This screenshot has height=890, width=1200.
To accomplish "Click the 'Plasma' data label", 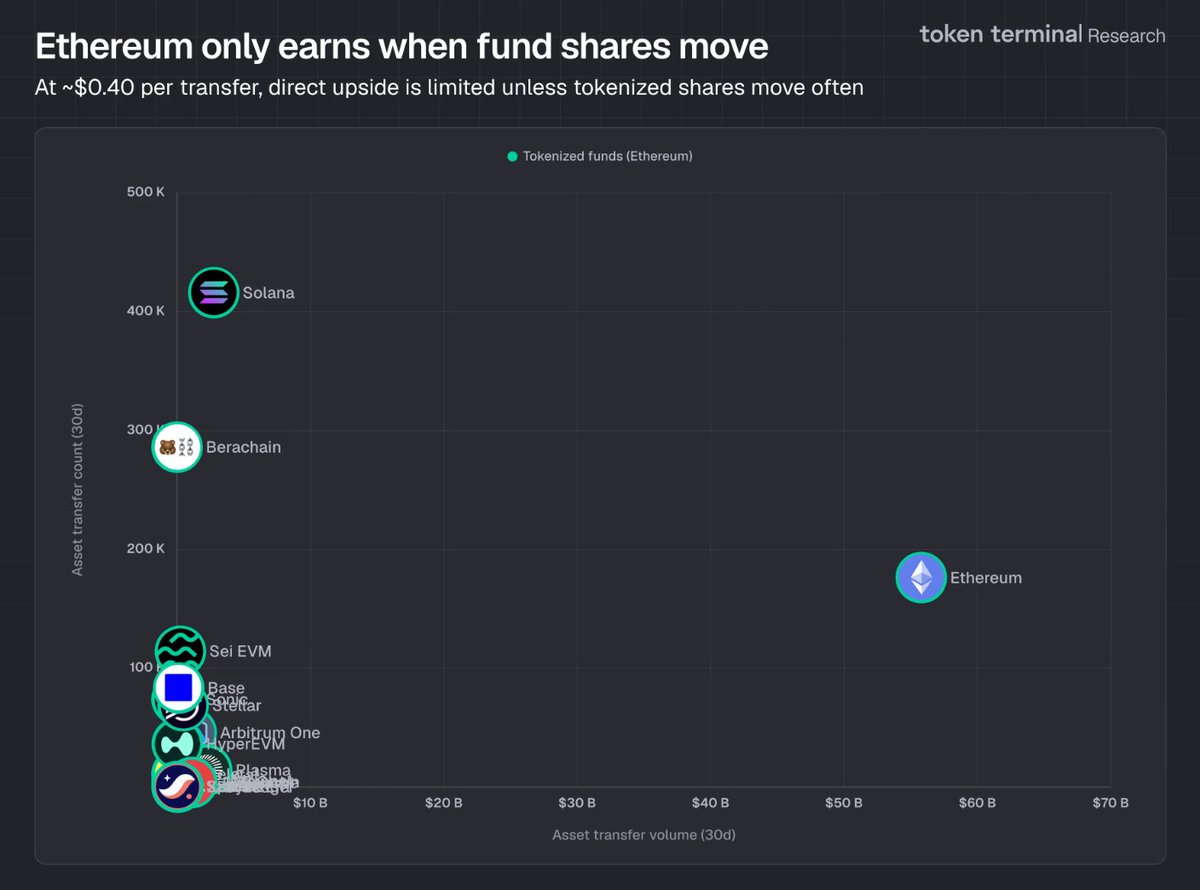I will pyautogui.click(x=263, y=771).
